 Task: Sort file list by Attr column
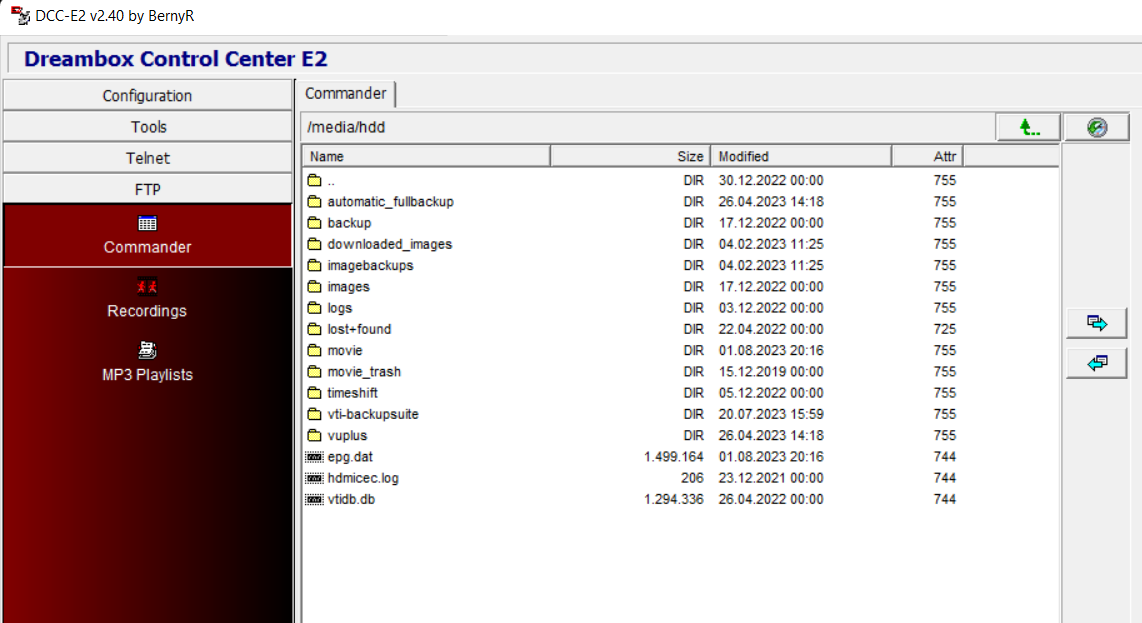tap(927, 156)
